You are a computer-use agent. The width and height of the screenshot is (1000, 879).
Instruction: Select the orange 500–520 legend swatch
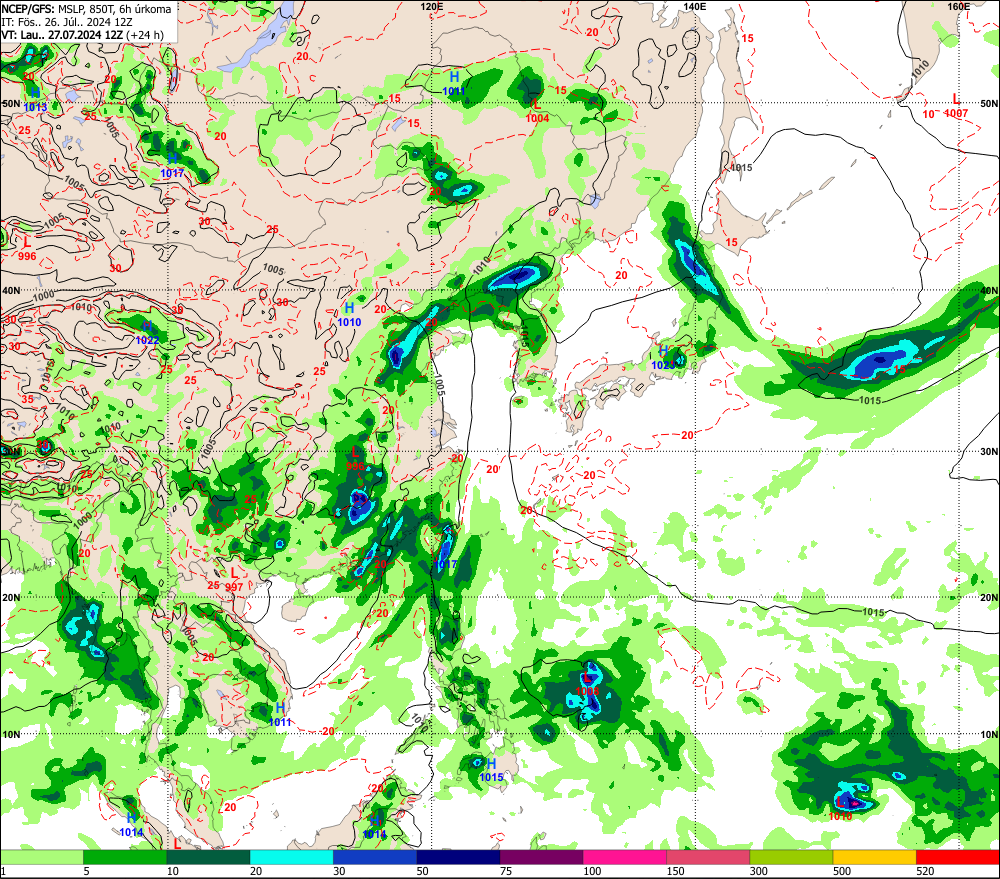(x=874, y=857)
